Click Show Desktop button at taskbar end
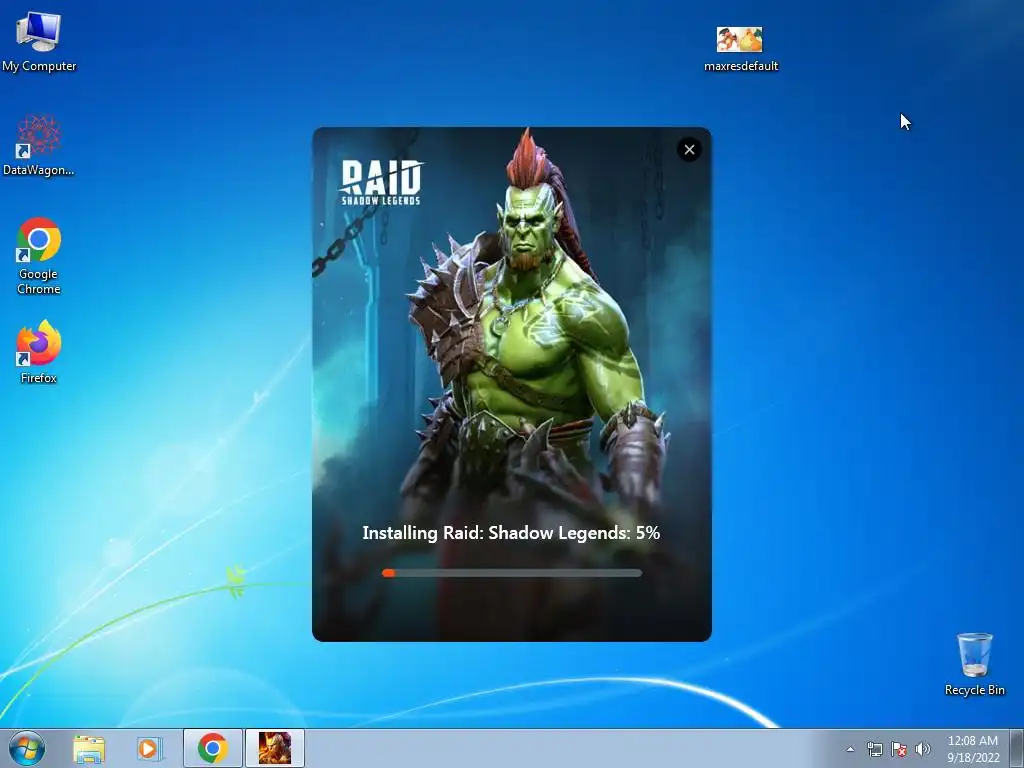The image size is (1024, 768). 1017,748
